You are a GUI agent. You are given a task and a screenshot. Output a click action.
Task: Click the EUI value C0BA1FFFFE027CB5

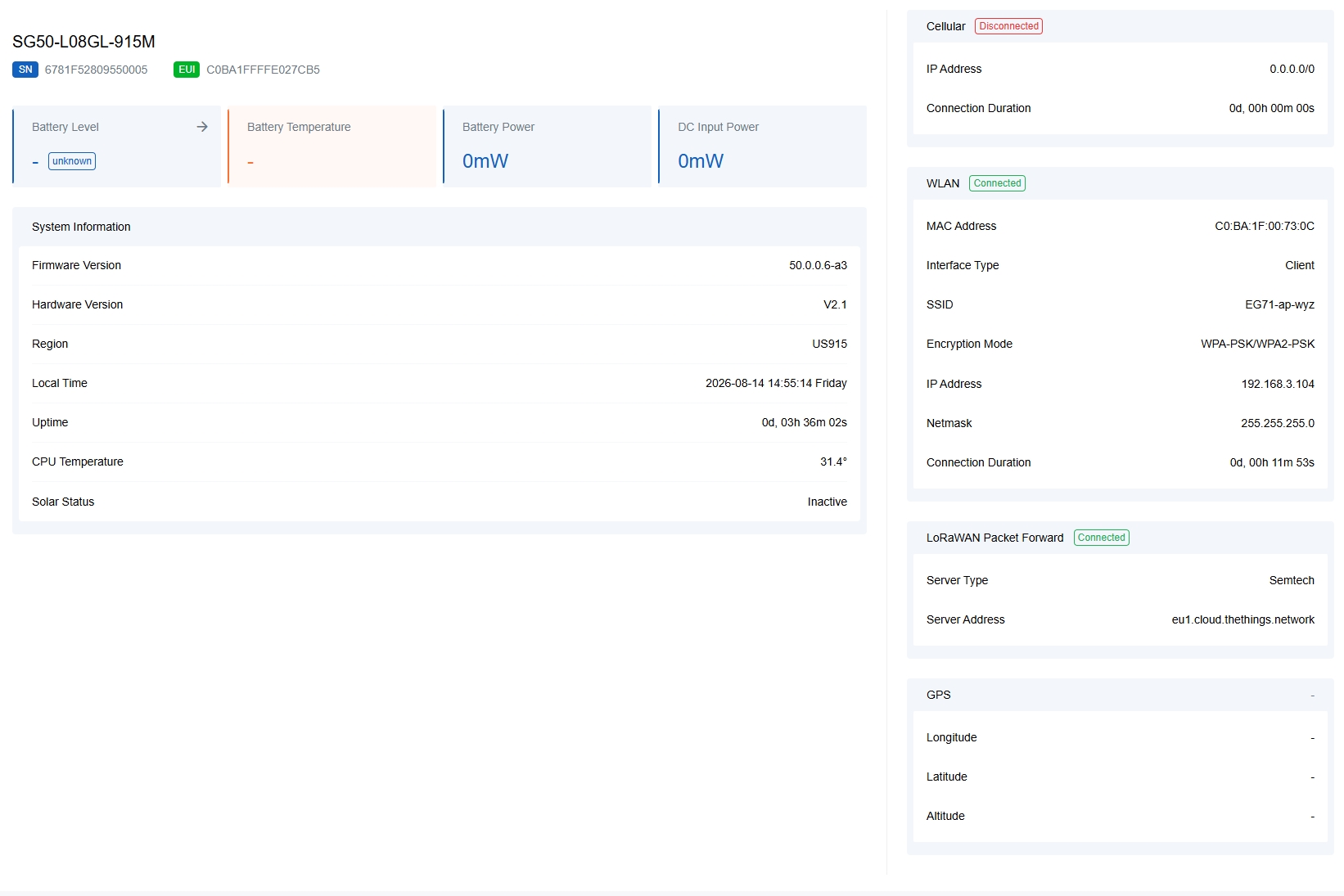coord(263,70)
